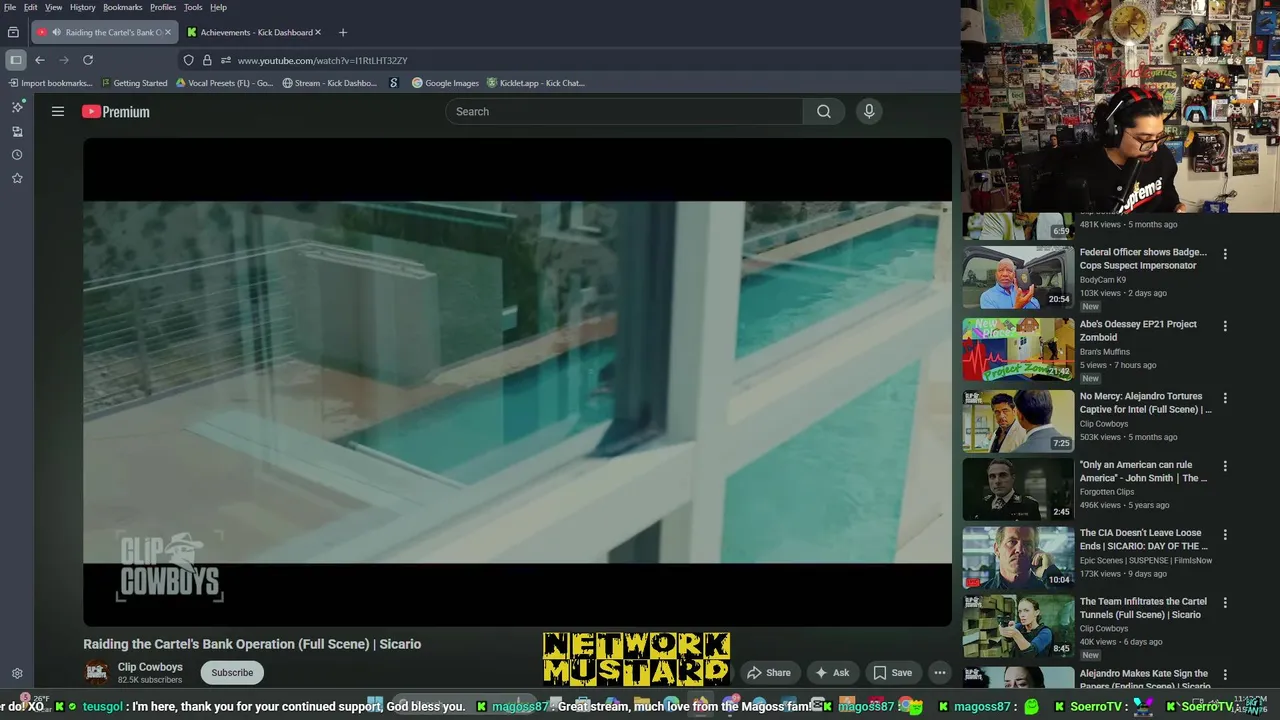Open the Bookmarks menu
Viewport: 1280px width, 720px height.
(x=123, y=7)
